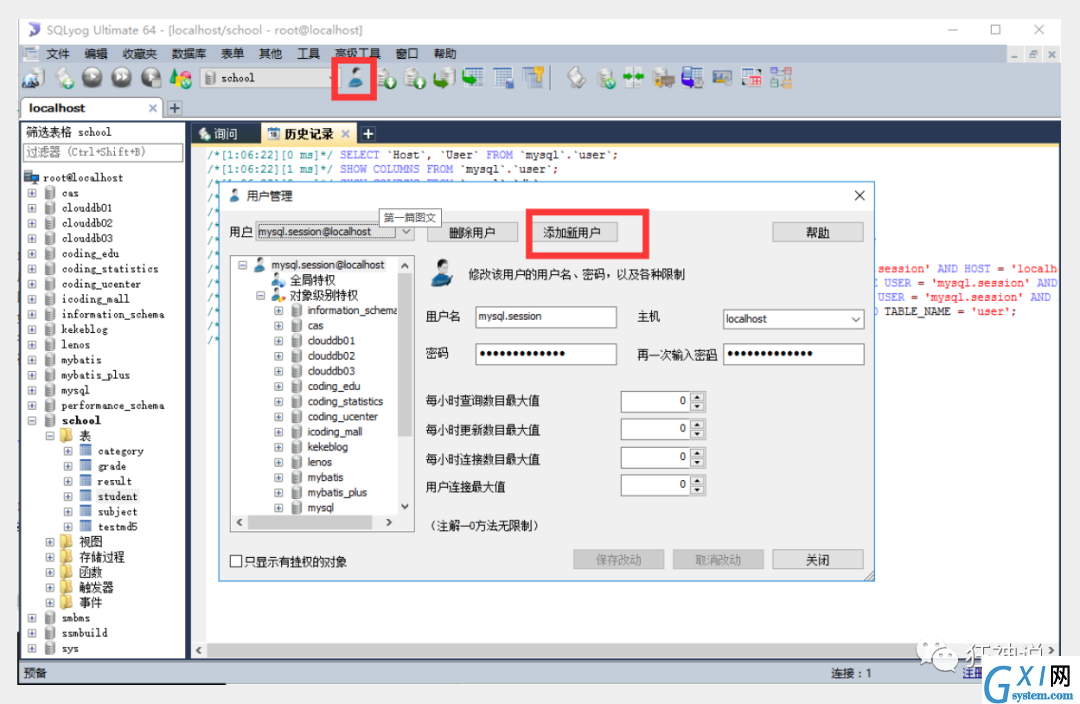This screenshot has width=1080, height=704.
Task: Open the Edit menu
Action: point(96,54)
